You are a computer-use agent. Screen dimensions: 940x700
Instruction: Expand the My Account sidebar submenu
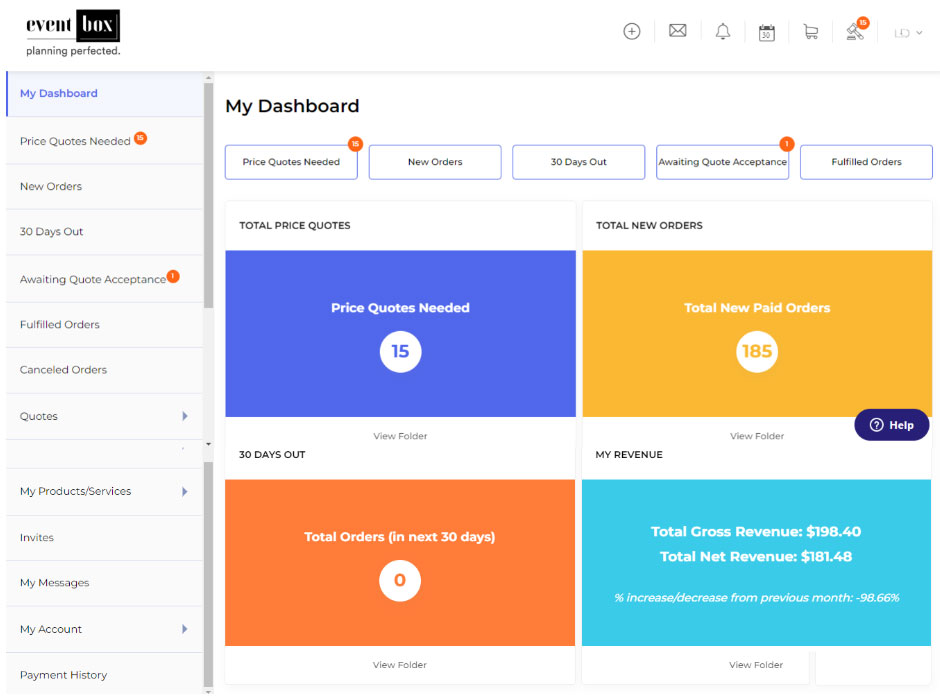[185, 629]
